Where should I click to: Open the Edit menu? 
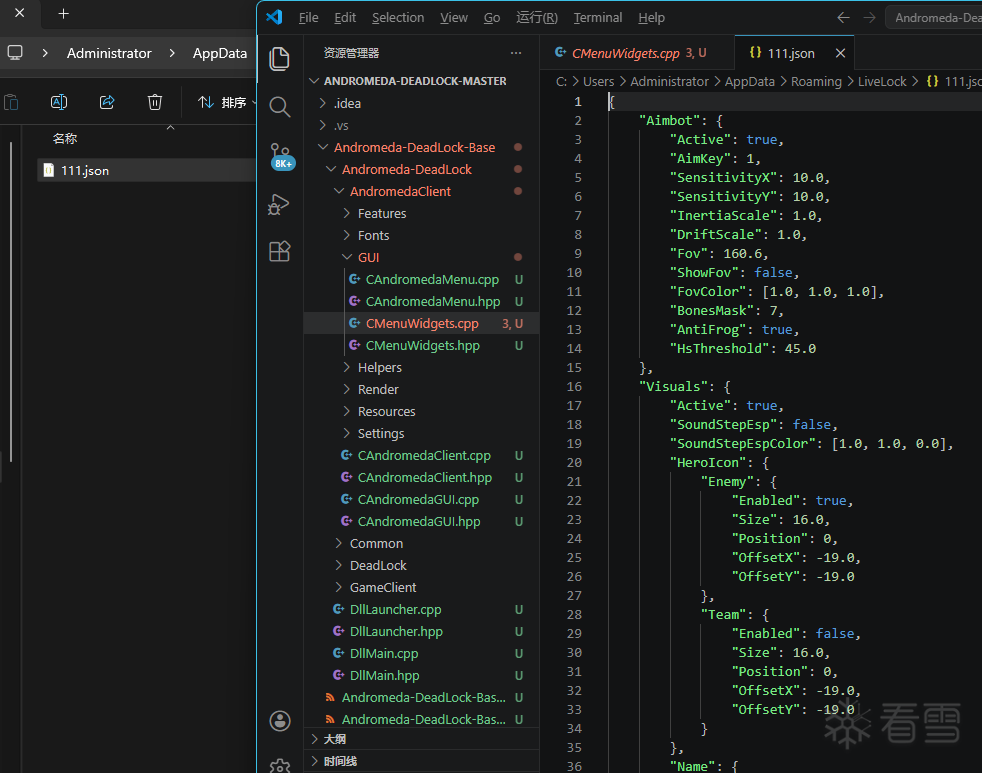pos(345,18)
